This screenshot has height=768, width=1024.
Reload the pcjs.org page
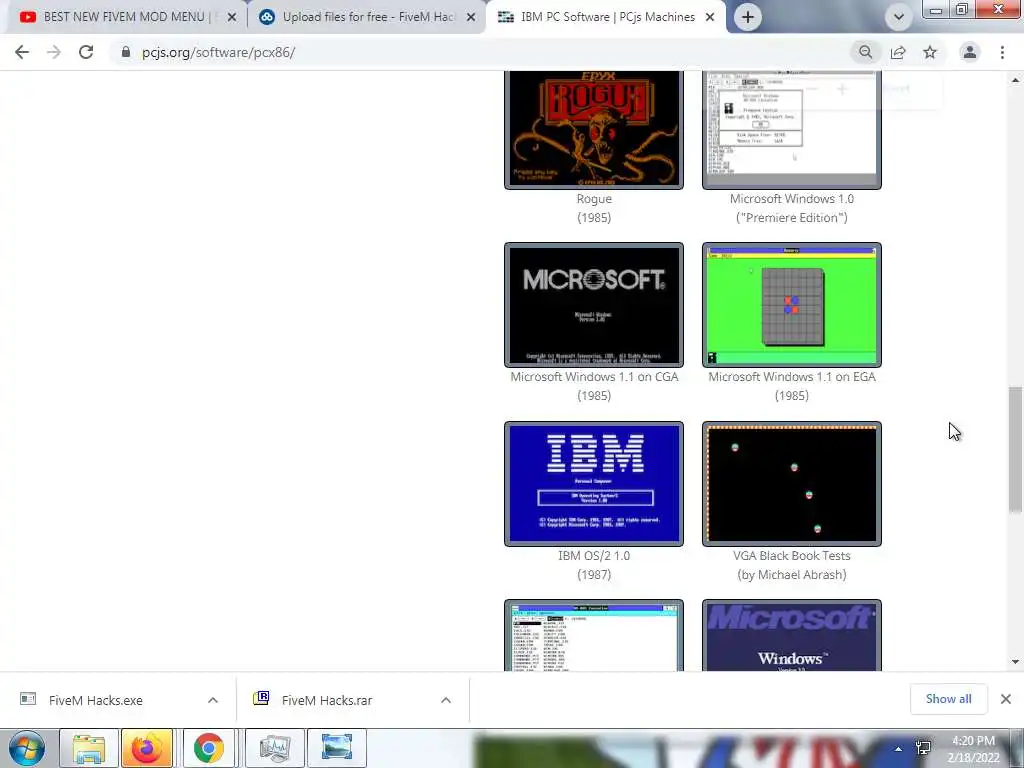[x=86, y=52]
